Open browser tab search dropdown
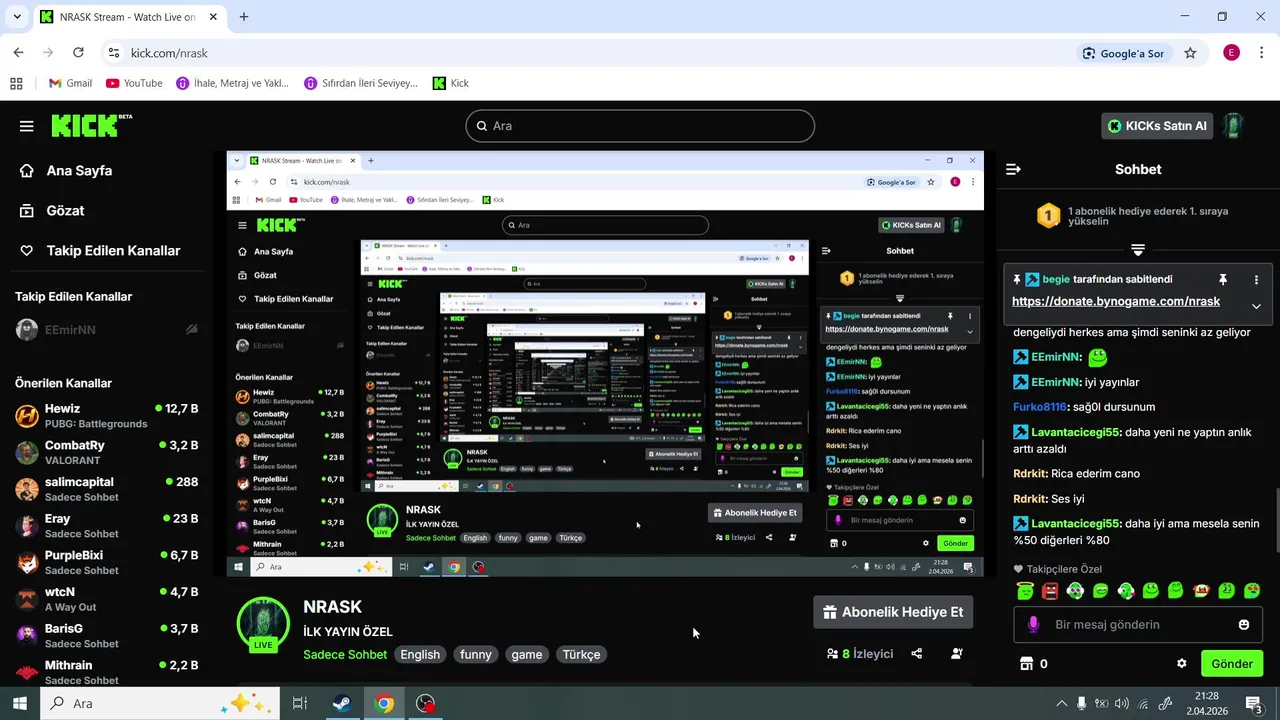Screen dimensions: 1280x720 16,17
